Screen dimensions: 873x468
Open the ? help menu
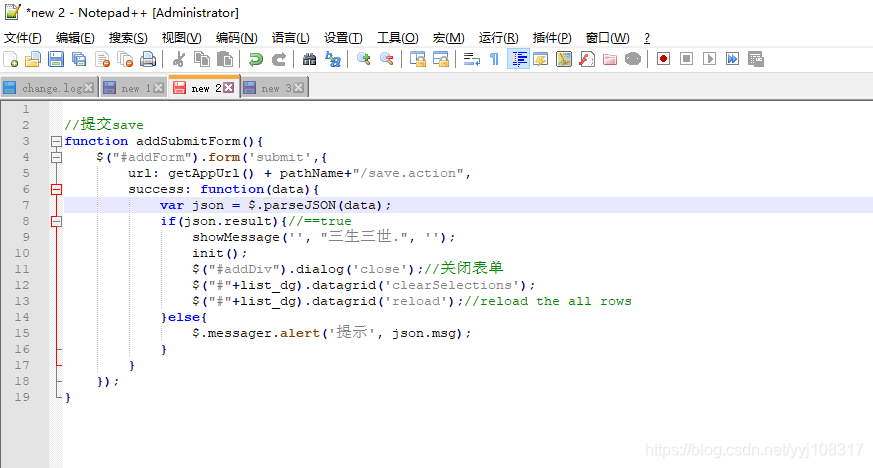pos(646,38)
